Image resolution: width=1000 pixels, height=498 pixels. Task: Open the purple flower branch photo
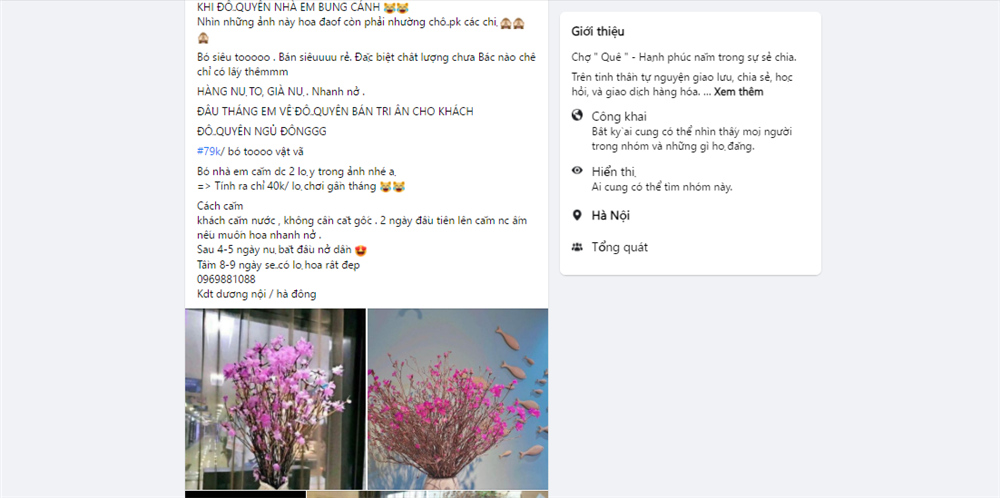[276, 399]
